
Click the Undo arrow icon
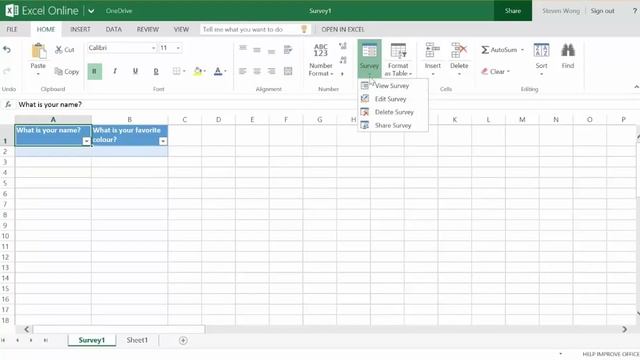tap(7, 49)
